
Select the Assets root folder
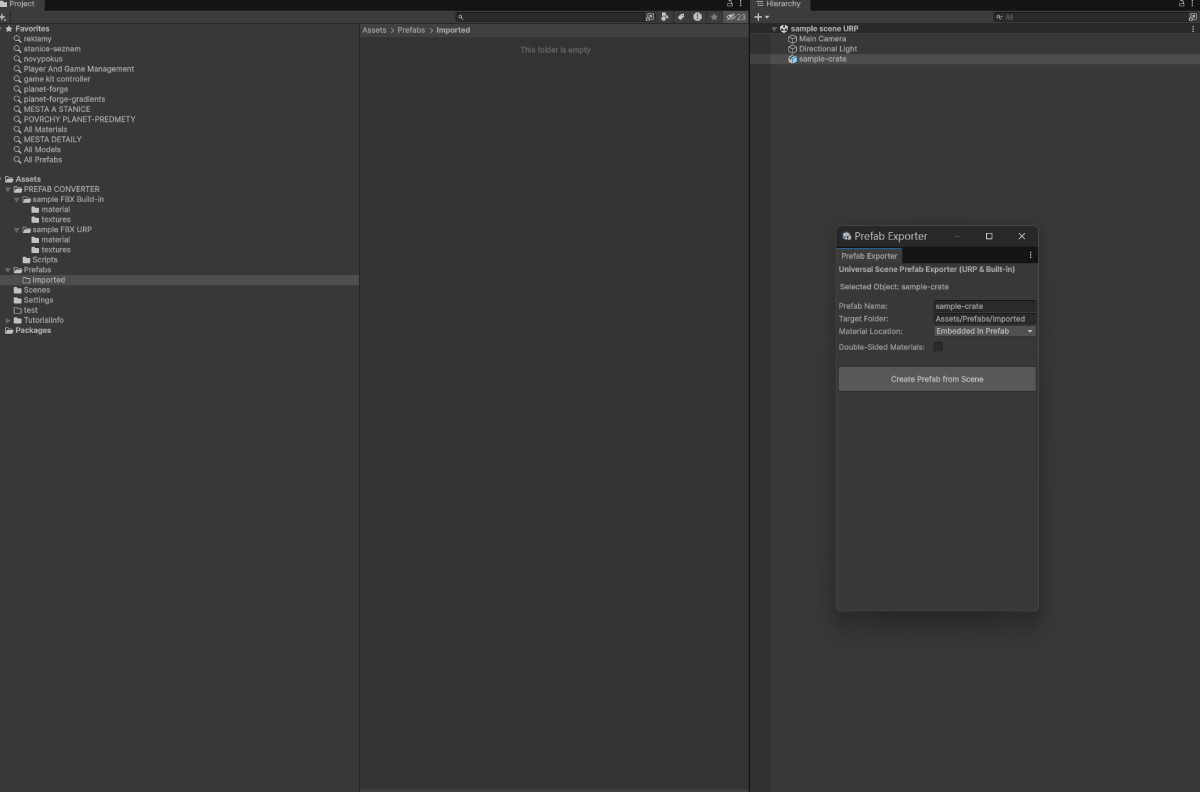pyautogui.click(x=28, y=179)
